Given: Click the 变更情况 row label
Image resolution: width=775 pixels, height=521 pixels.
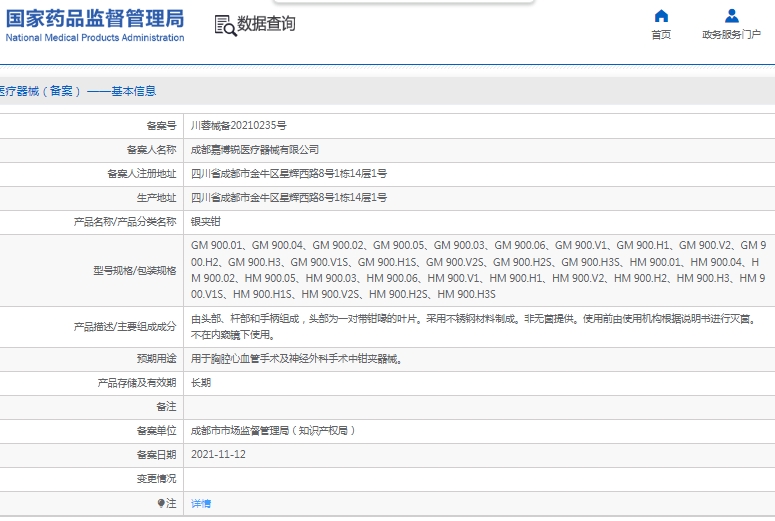Looking at the screenshot, I should 156,478.
